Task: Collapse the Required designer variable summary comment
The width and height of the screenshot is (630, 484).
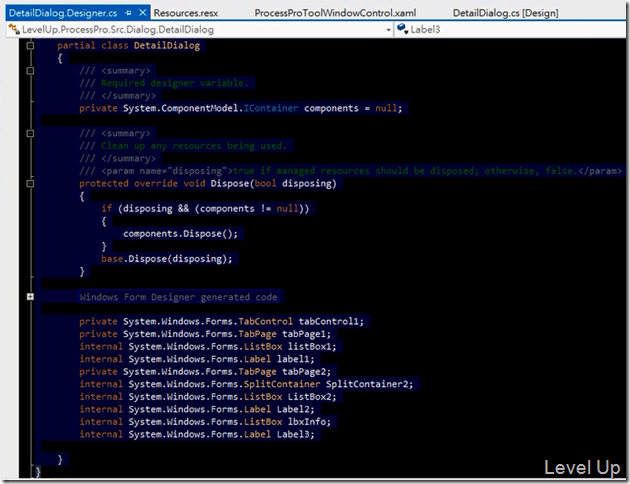Action: [x=30, y=71]
